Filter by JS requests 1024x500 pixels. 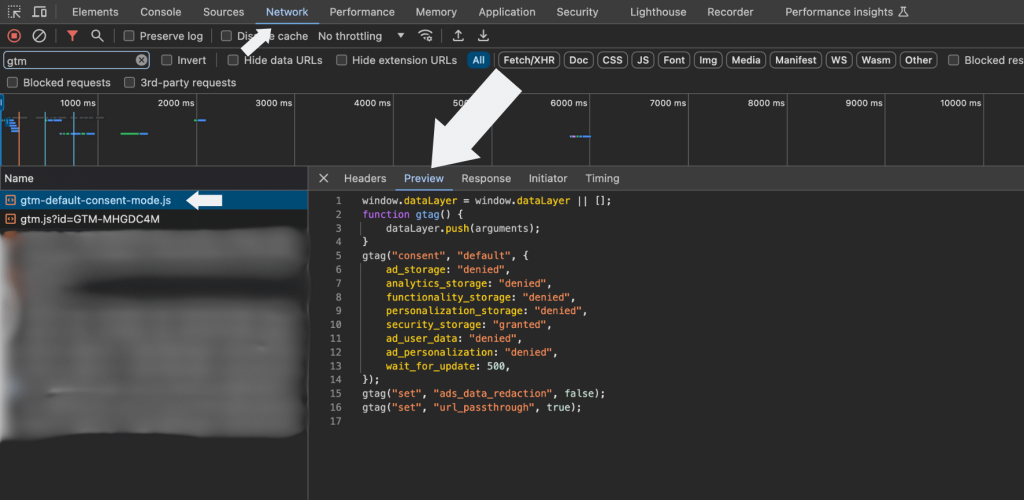(643, 60)
